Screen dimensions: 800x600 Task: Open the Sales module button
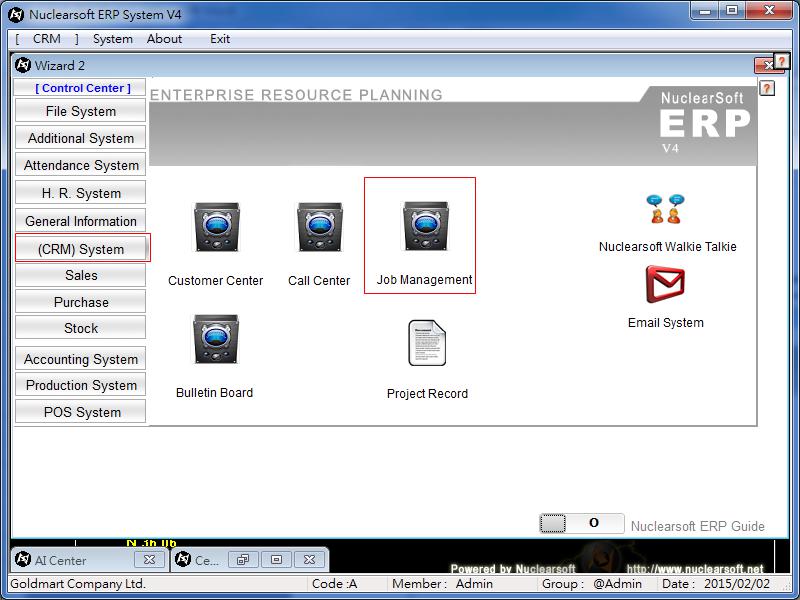tap(81, 275)
